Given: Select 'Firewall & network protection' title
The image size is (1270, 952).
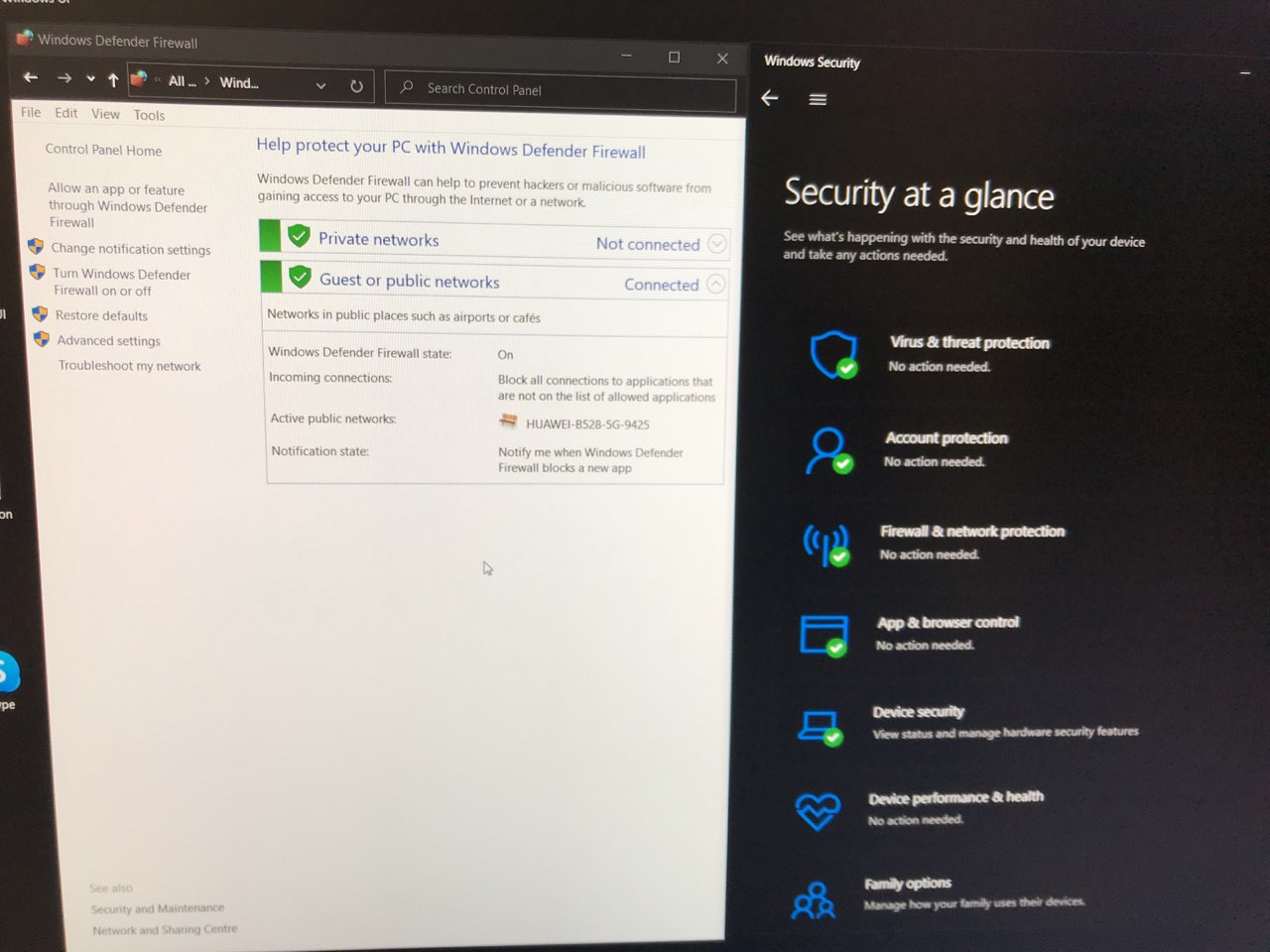Looking at the screenshot, I should (971, 532).
